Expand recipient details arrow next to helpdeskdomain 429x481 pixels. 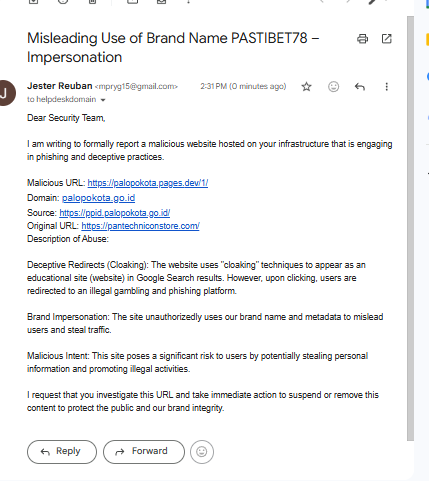[x=103, y=100]
